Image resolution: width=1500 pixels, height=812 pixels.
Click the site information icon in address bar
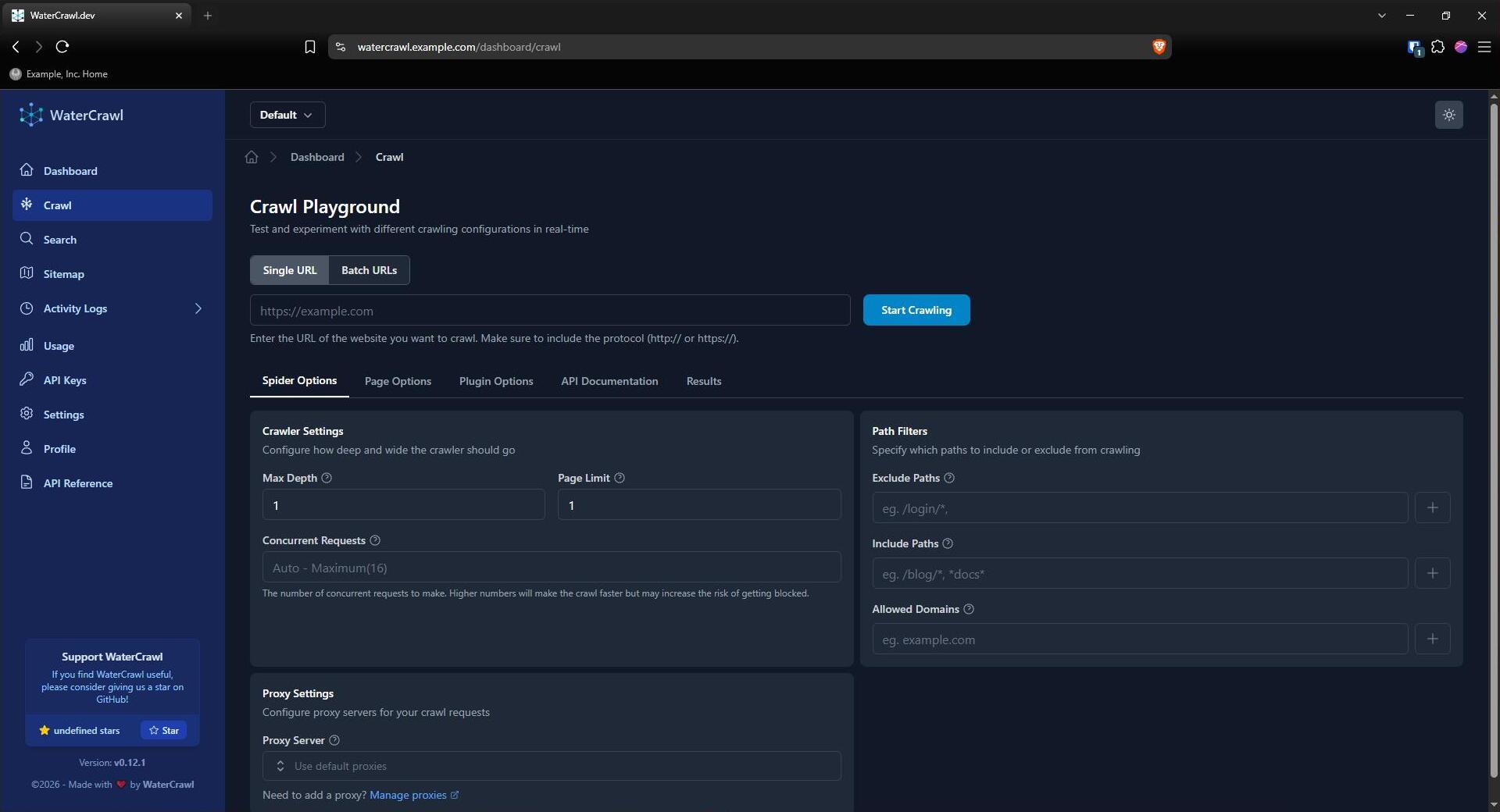click(341, 47)
